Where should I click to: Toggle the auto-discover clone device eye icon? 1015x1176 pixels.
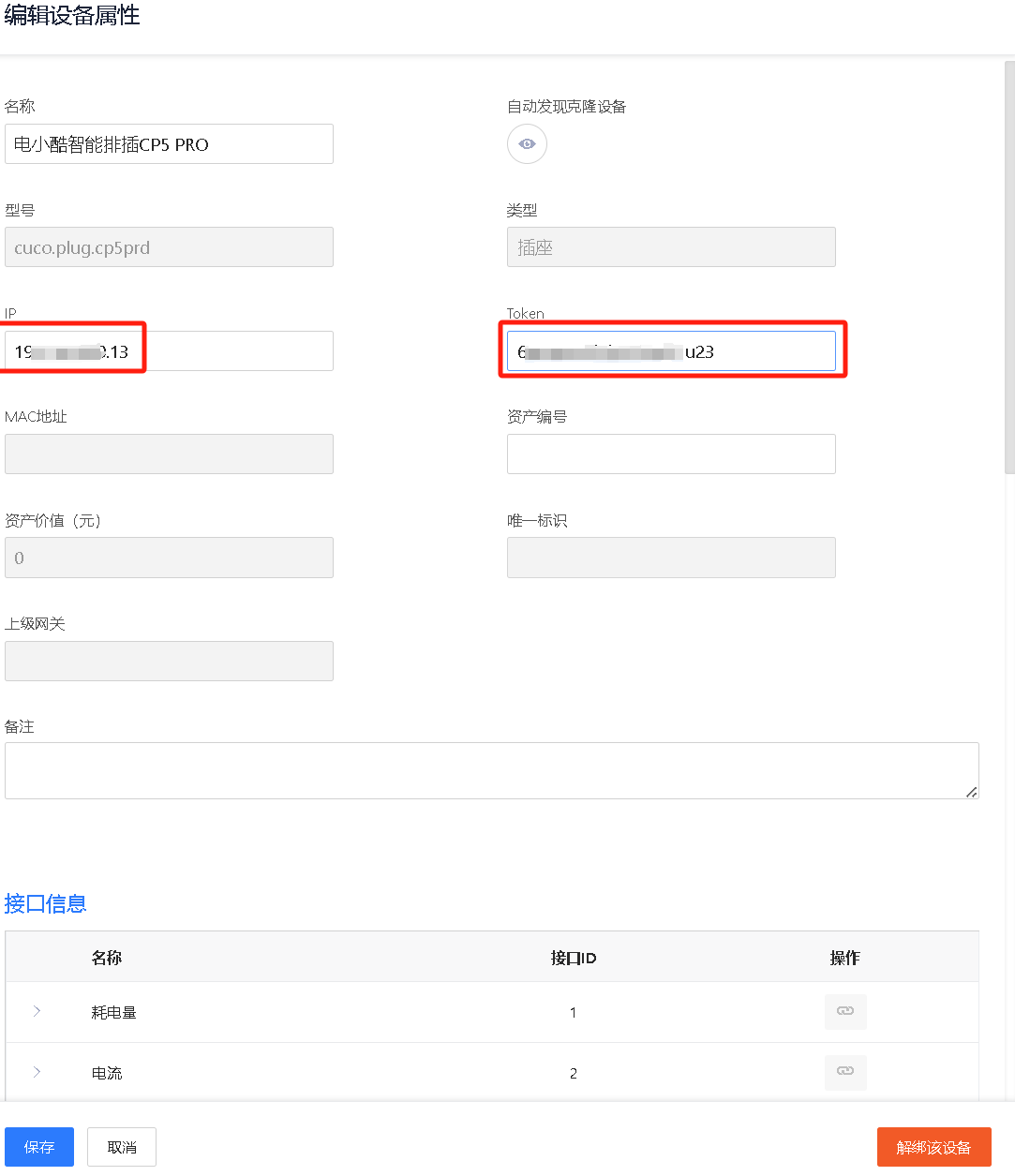coord(527,144)
